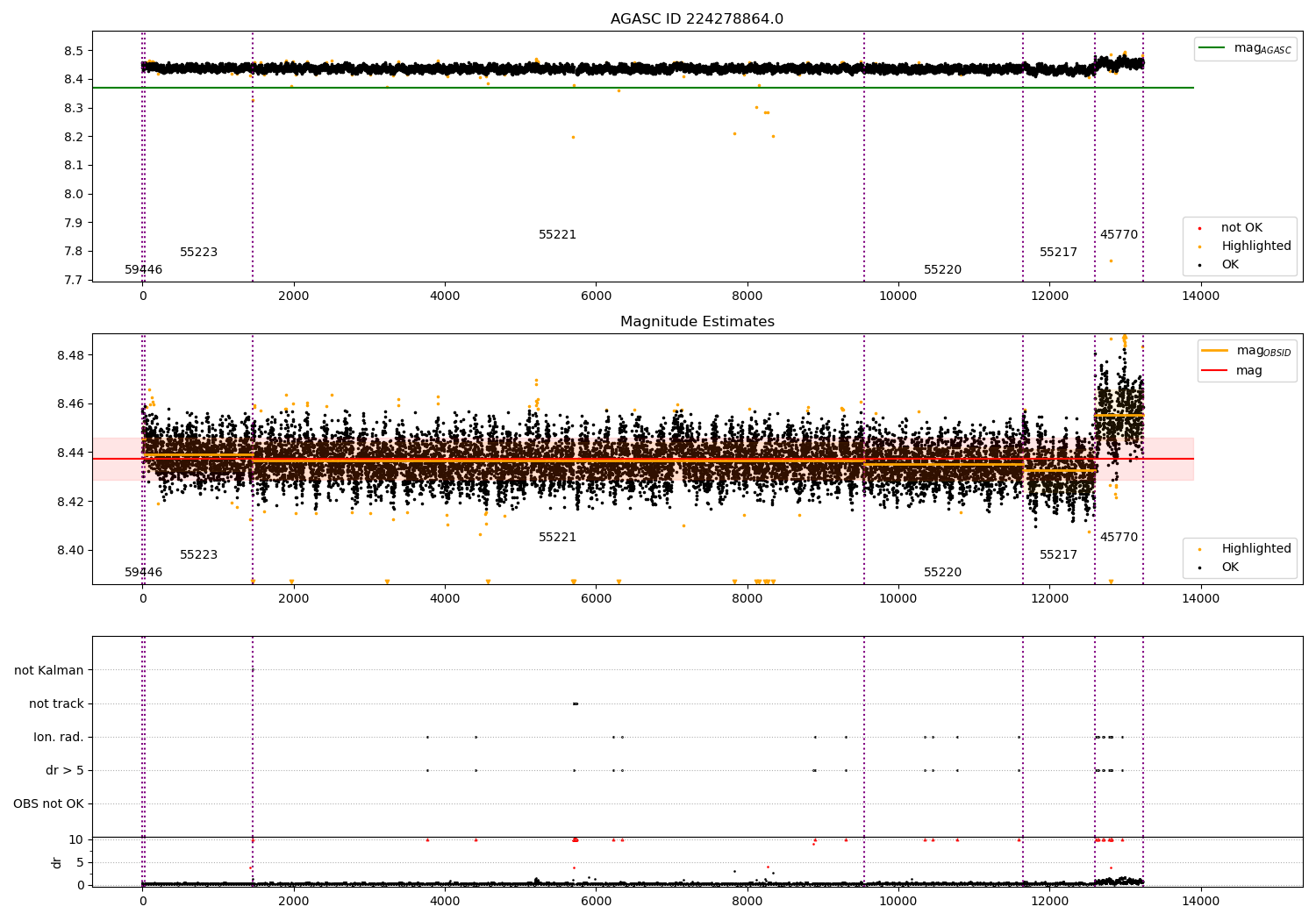
Task: Click obsid label 55221 in top panel
Action: [x=557, y=235]
